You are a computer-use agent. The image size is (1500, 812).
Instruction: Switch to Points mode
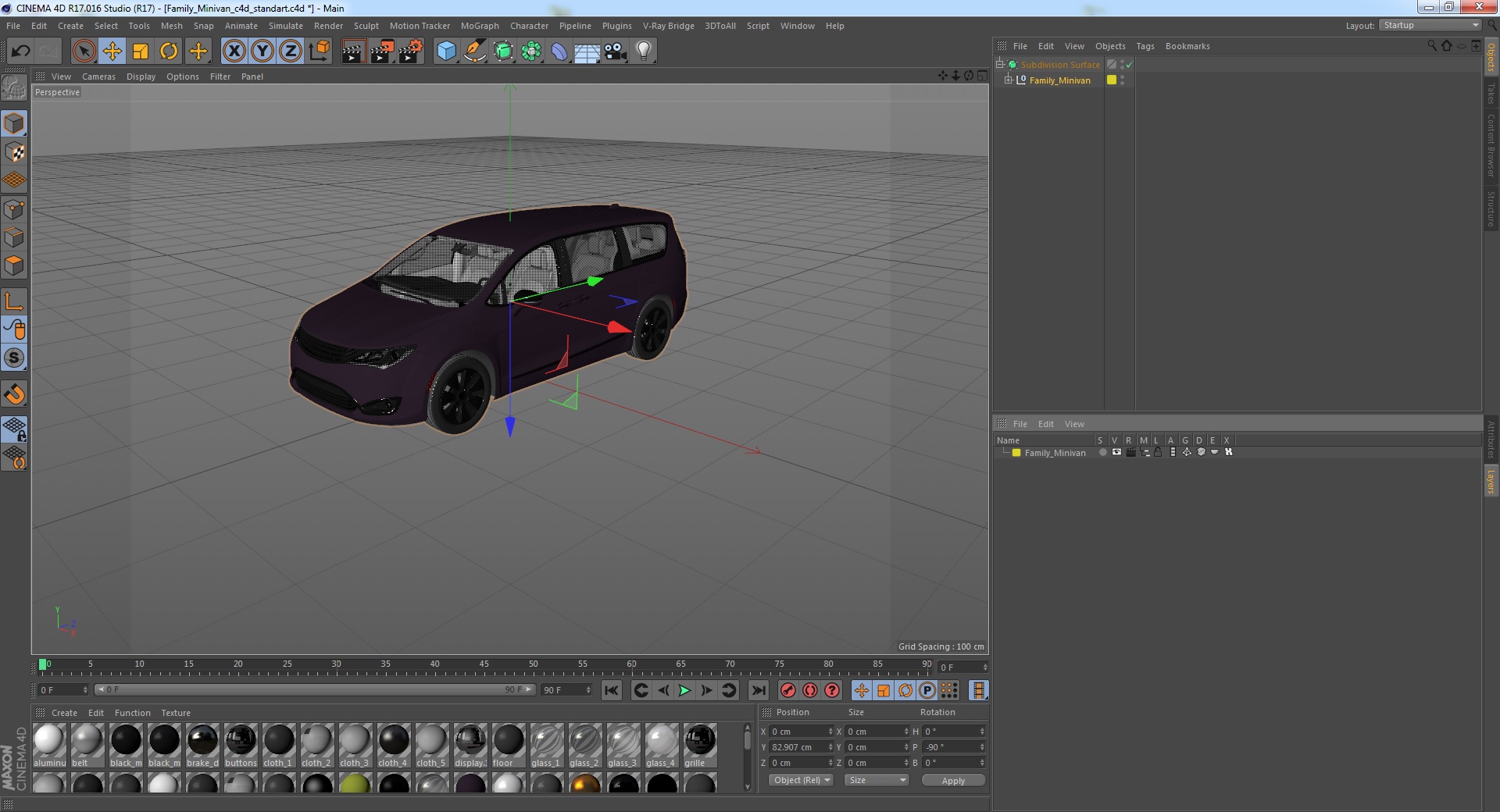pyautogui.click(x=14, y=209)
